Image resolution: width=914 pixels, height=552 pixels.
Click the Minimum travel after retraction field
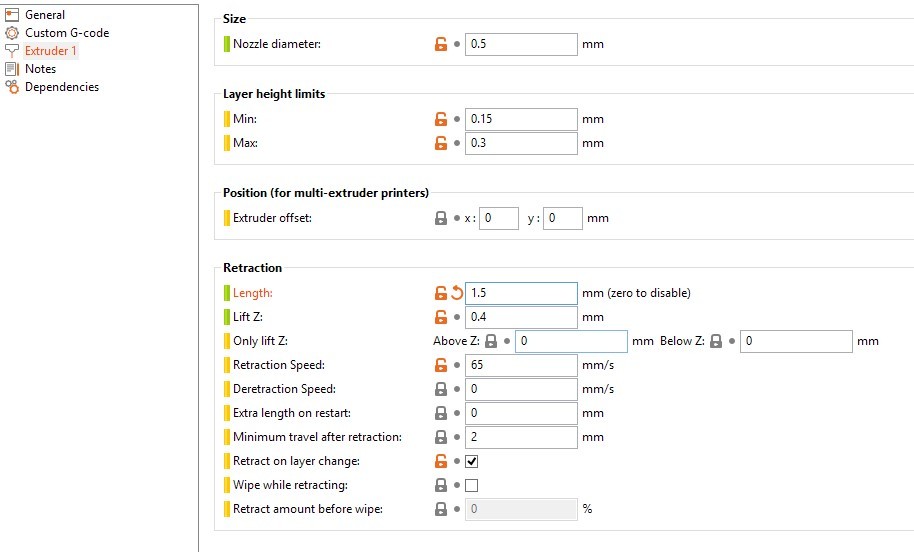pyautogui.click(x=521, y=437)
